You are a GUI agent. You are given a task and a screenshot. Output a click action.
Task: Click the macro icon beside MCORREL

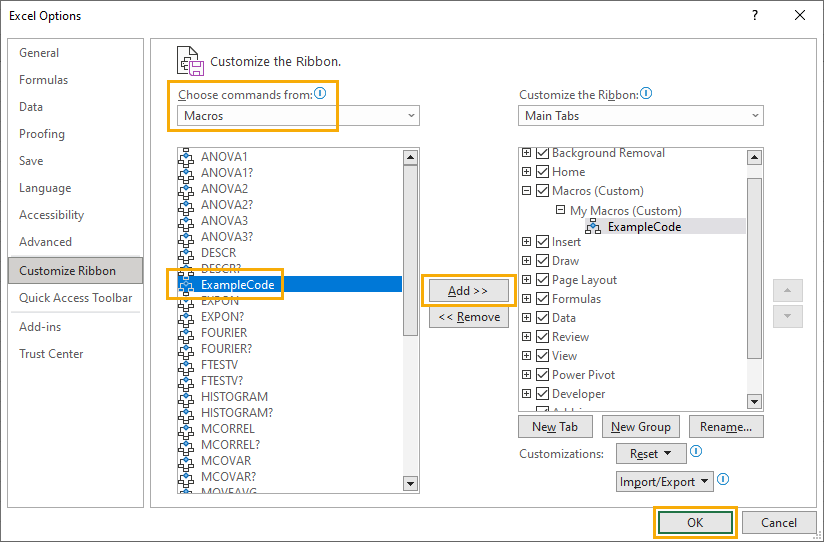click(186, 429)
